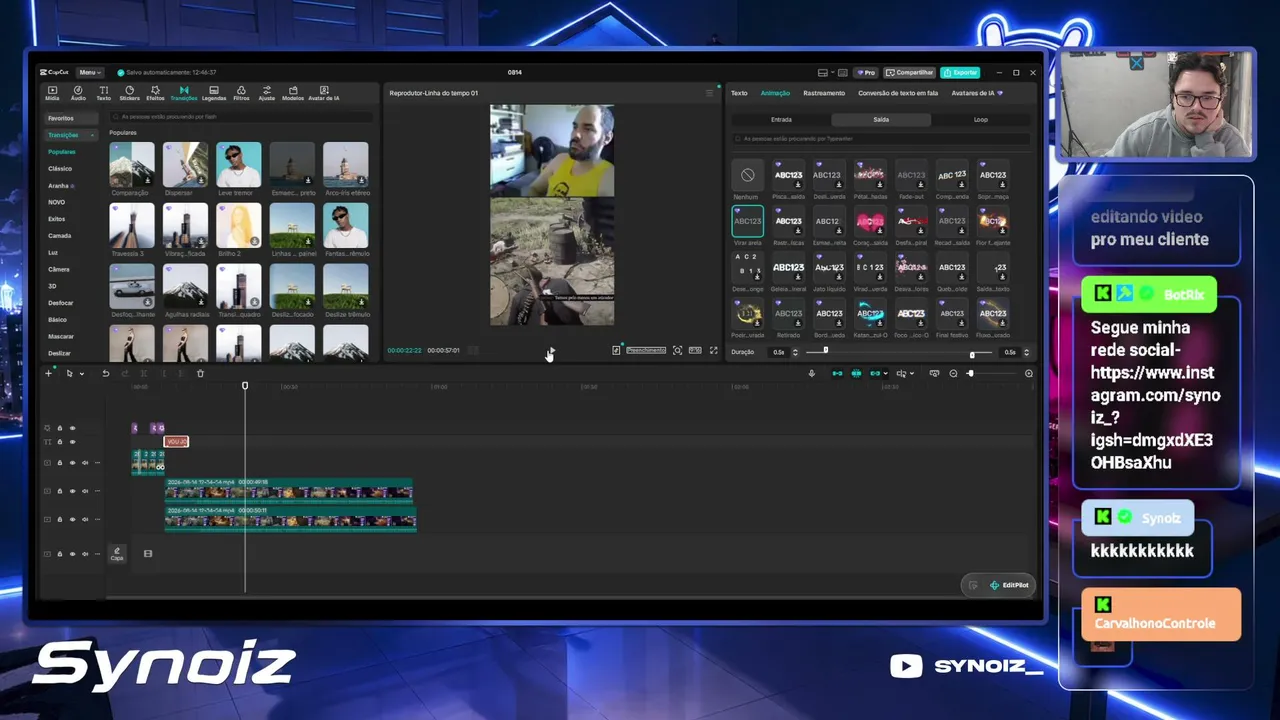
Task: Play the preview in the player
Action: (x=551, y=350)
